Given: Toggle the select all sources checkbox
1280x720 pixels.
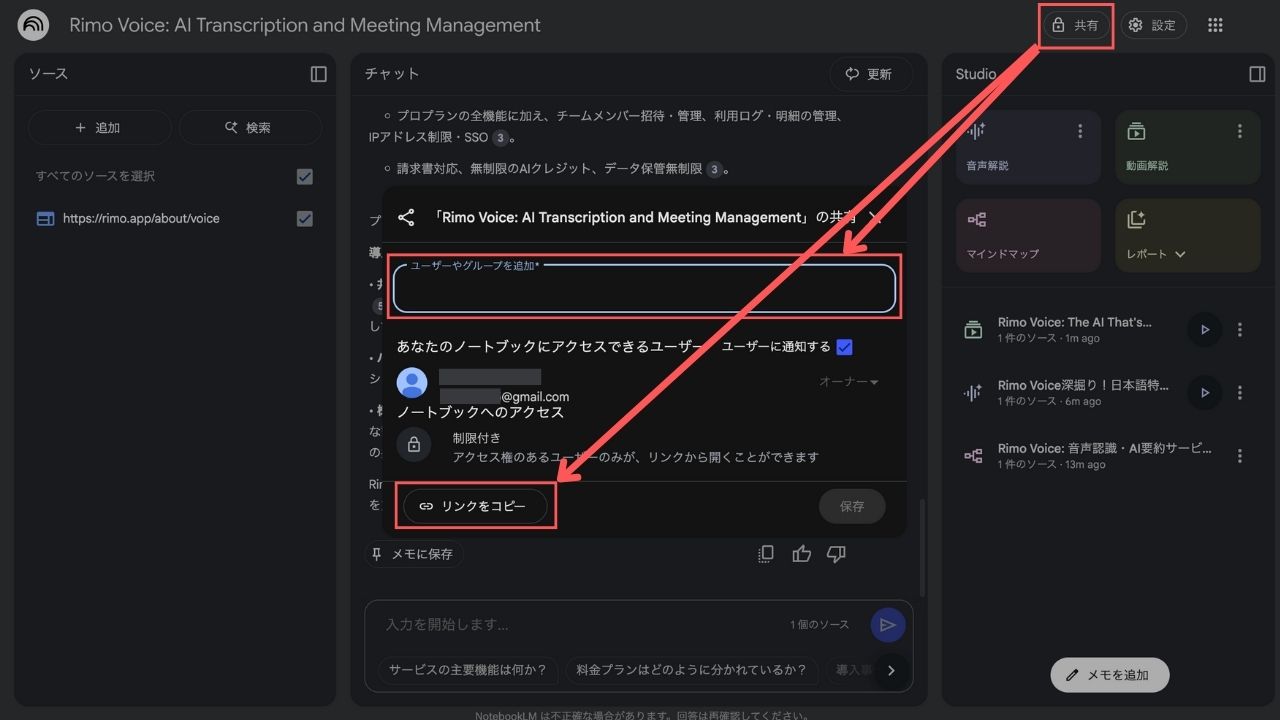Looking at the screenshot, I should tap(305, 177).
